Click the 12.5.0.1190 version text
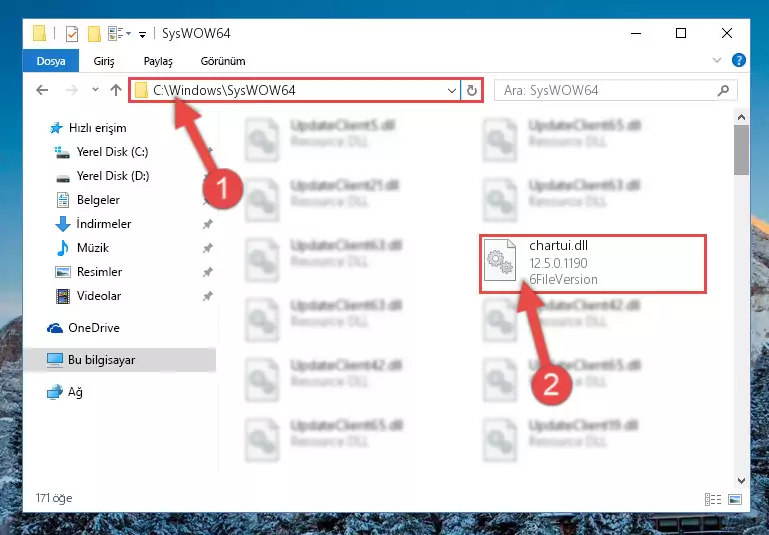Image resolution: width=769 pixels, height=535 pixels. coord(558,263)
